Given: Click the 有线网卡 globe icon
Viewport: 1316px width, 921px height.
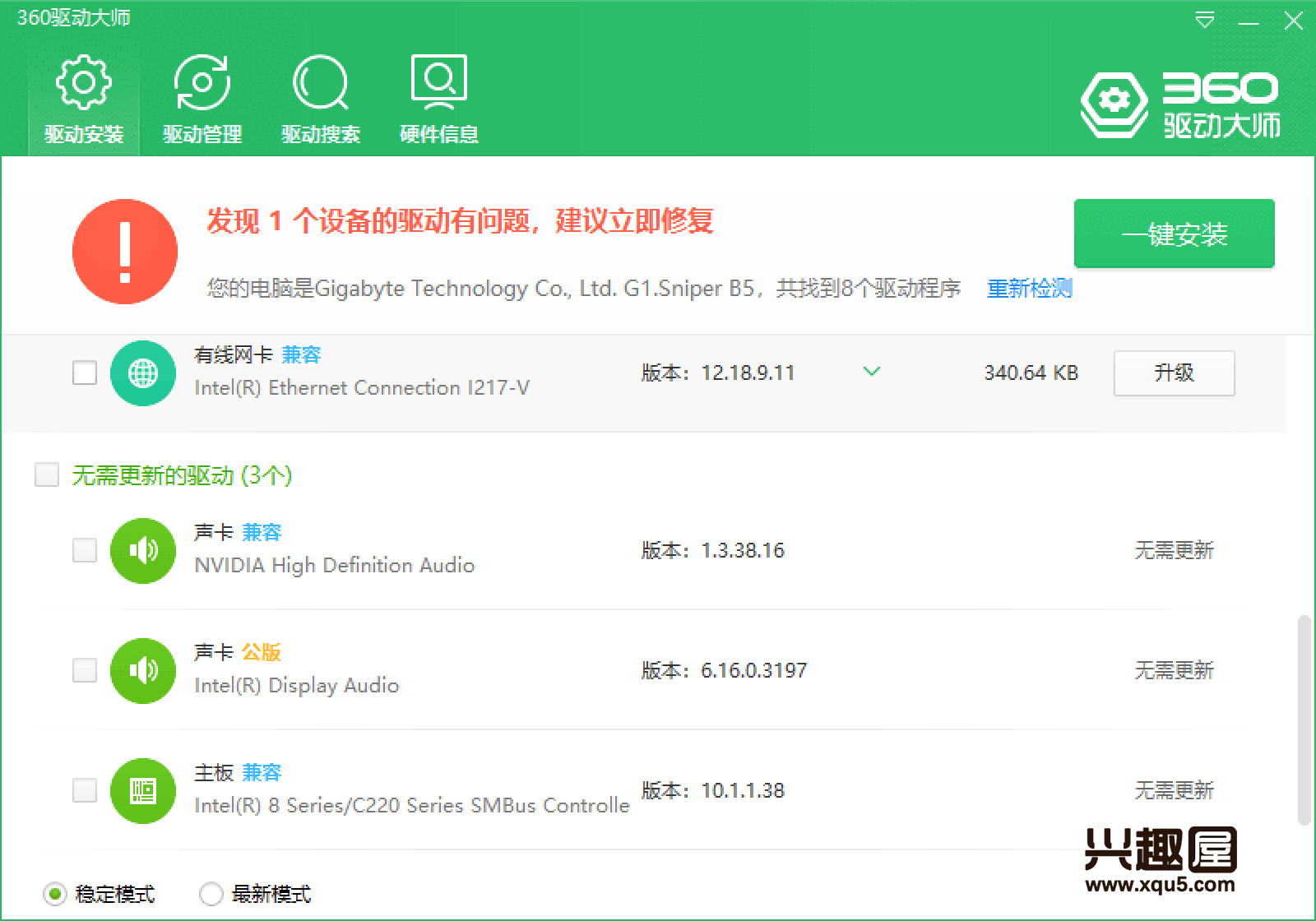Looking at the screenshot, I should click(x=143, y=373).
